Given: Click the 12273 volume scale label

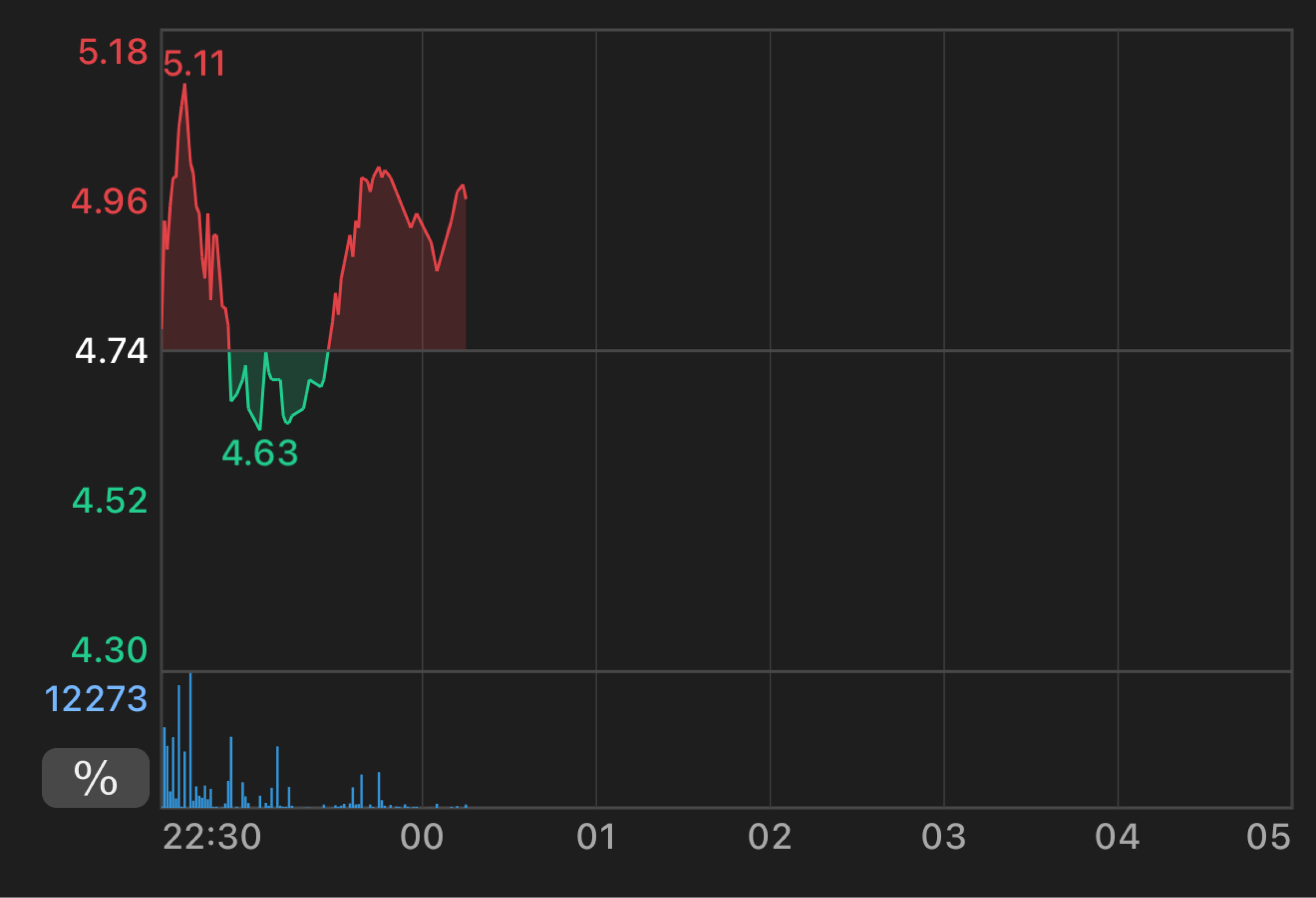Looking at the screenshot, I should 96,699.
